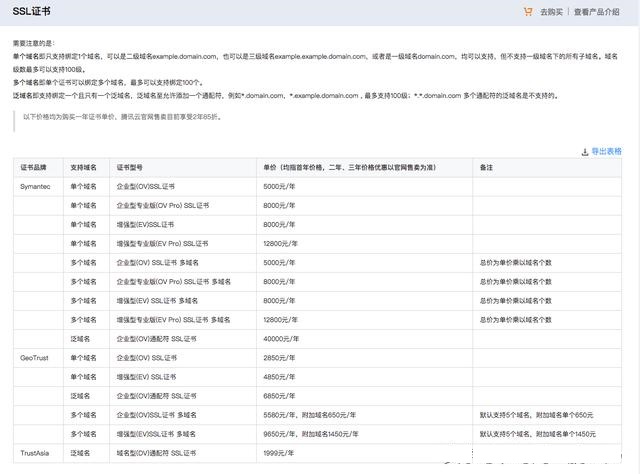Click the 备注 remarks column header
Viewport: 640px width, 474px height.
point(486,169)
